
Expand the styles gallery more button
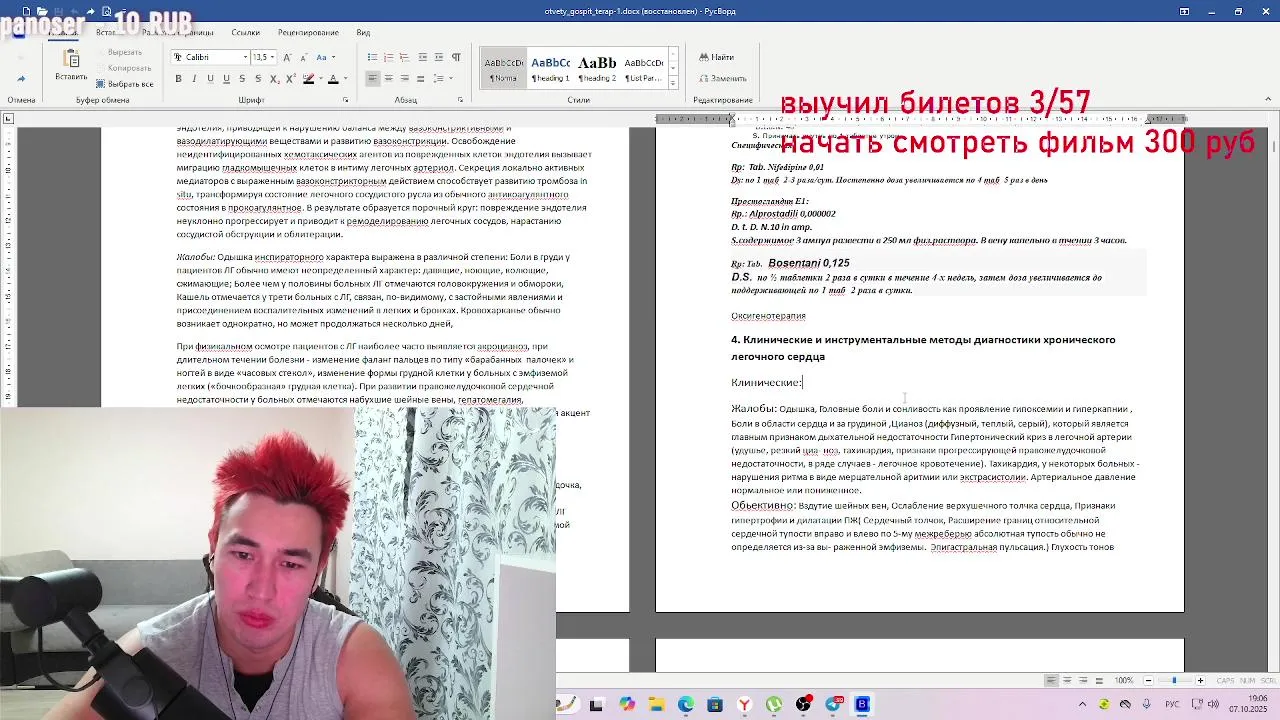pyautogui.click(x=673, y=83)
